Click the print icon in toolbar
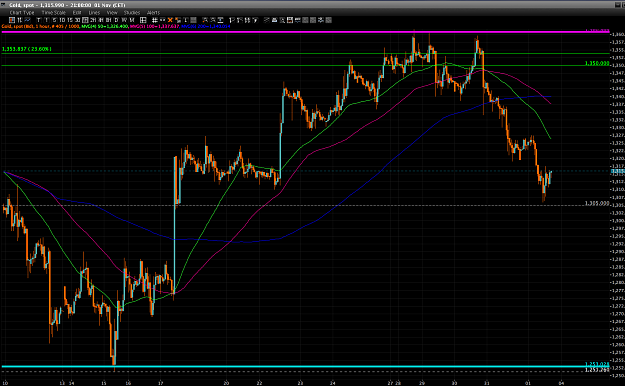The width and height of the screenshot is (625, 386). [x=274, y=20]
